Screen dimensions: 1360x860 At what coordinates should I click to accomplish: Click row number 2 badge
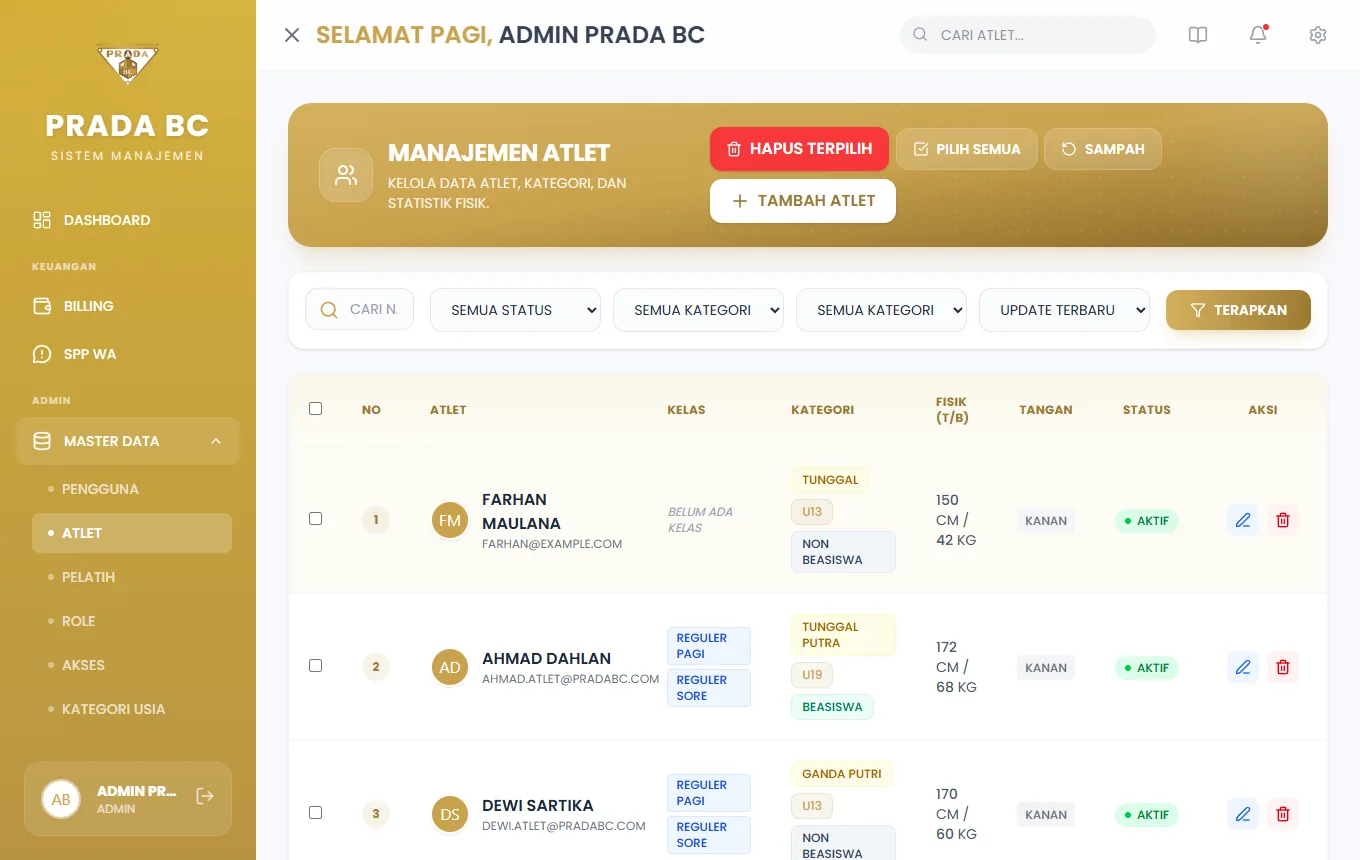tap(376, 667)
